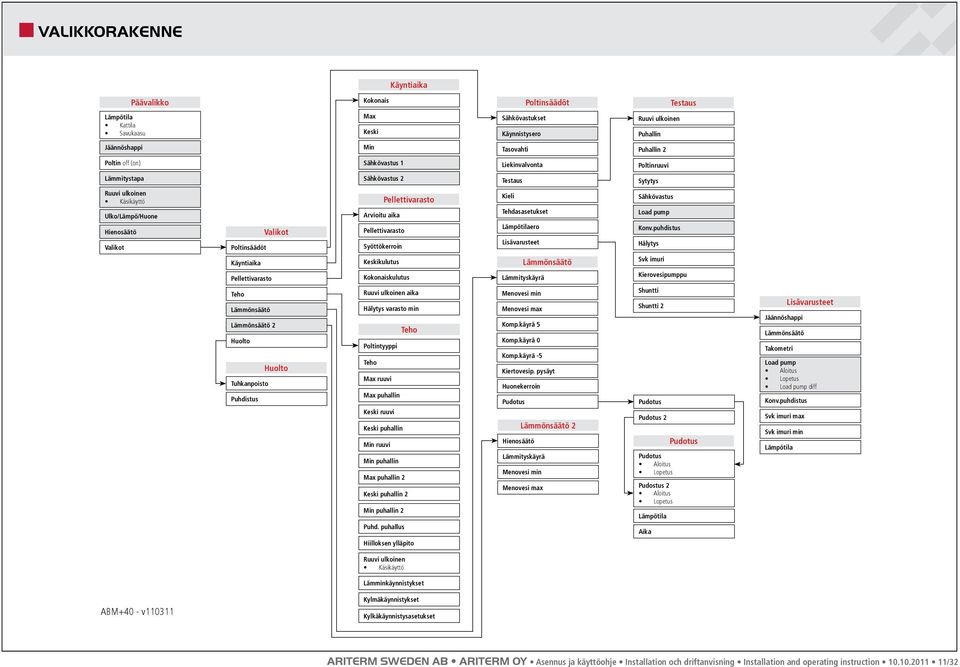Click the "VALIKKORAKENNE" page title
This screenshot has width=960, height=667.
(x=110, y=31)
